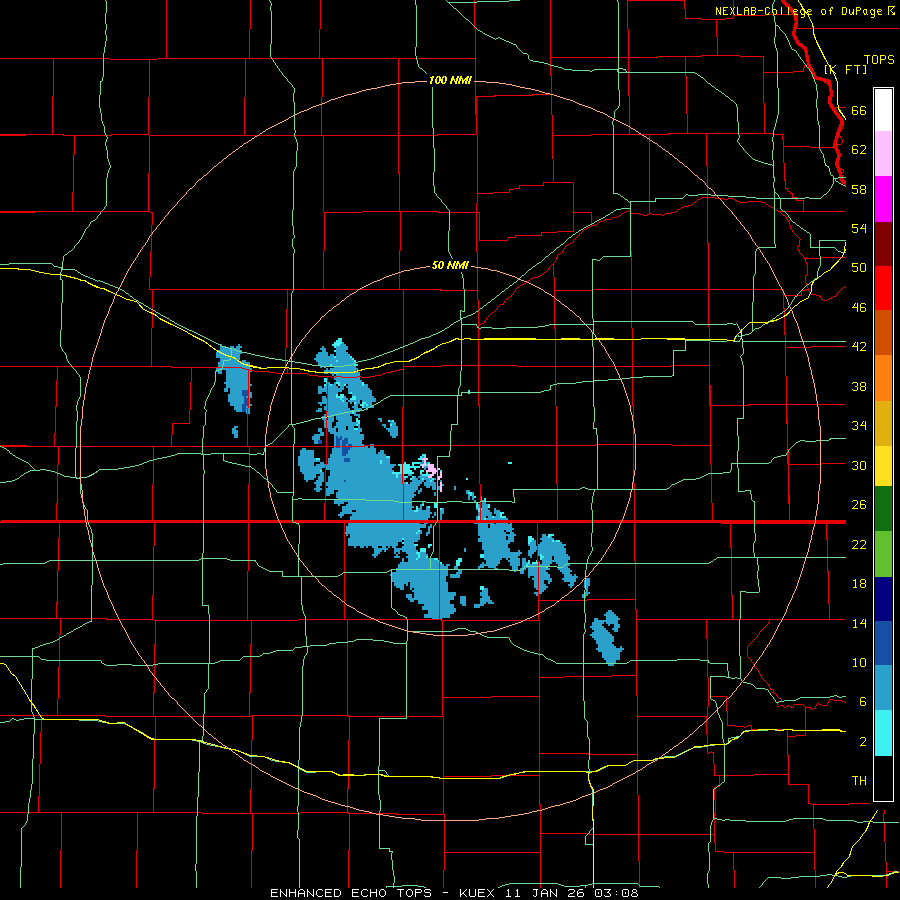The width and height of the screenshot is (900, 900).
Task: Click the 30 legend value
Action: click(x=859, y=465)
